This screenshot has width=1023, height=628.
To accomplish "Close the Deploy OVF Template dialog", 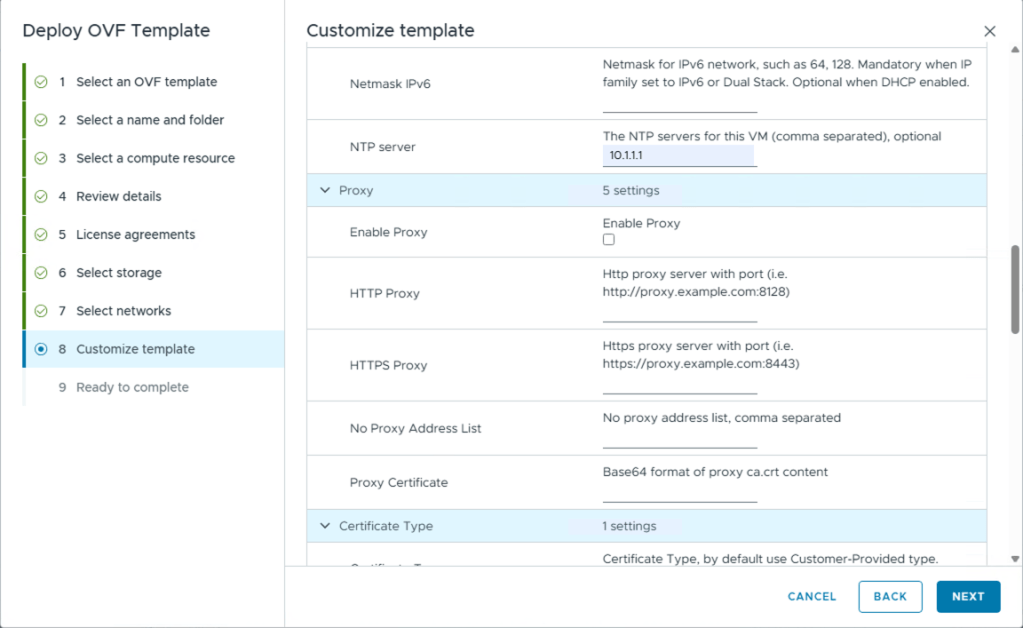I will pos(990,31).
